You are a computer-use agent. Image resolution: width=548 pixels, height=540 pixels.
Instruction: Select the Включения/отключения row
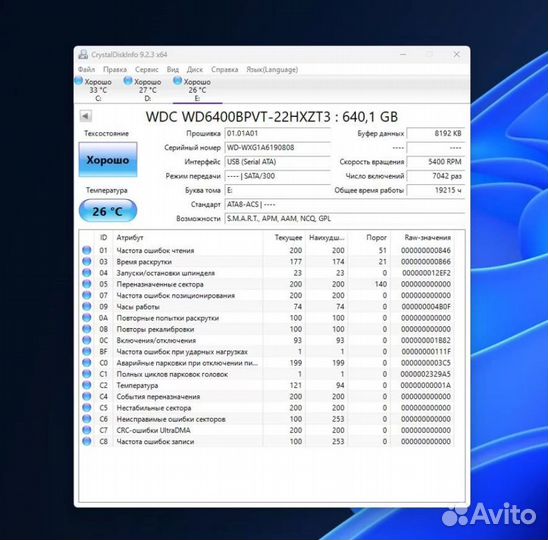point(267,340)
